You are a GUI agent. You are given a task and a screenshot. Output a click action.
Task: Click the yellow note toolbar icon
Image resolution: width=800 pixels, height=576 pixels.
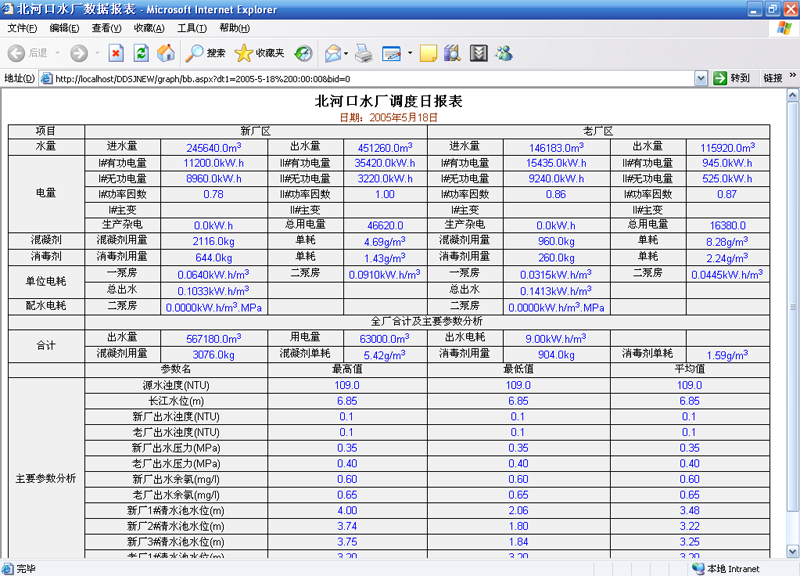point(428,53)
